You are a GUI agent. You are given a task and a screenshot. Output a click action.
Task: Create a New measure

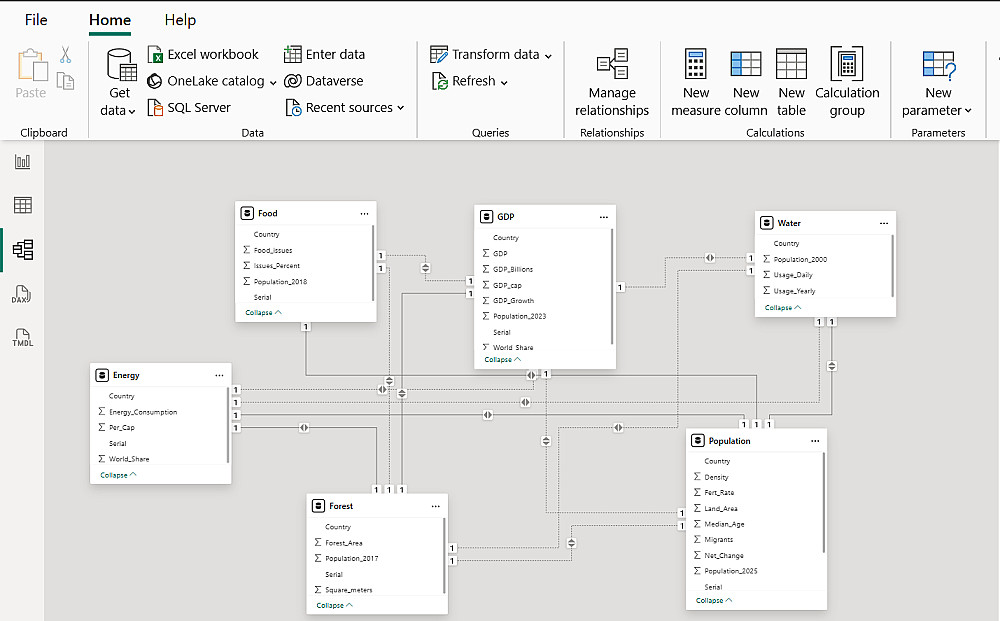tap(696, 82)
